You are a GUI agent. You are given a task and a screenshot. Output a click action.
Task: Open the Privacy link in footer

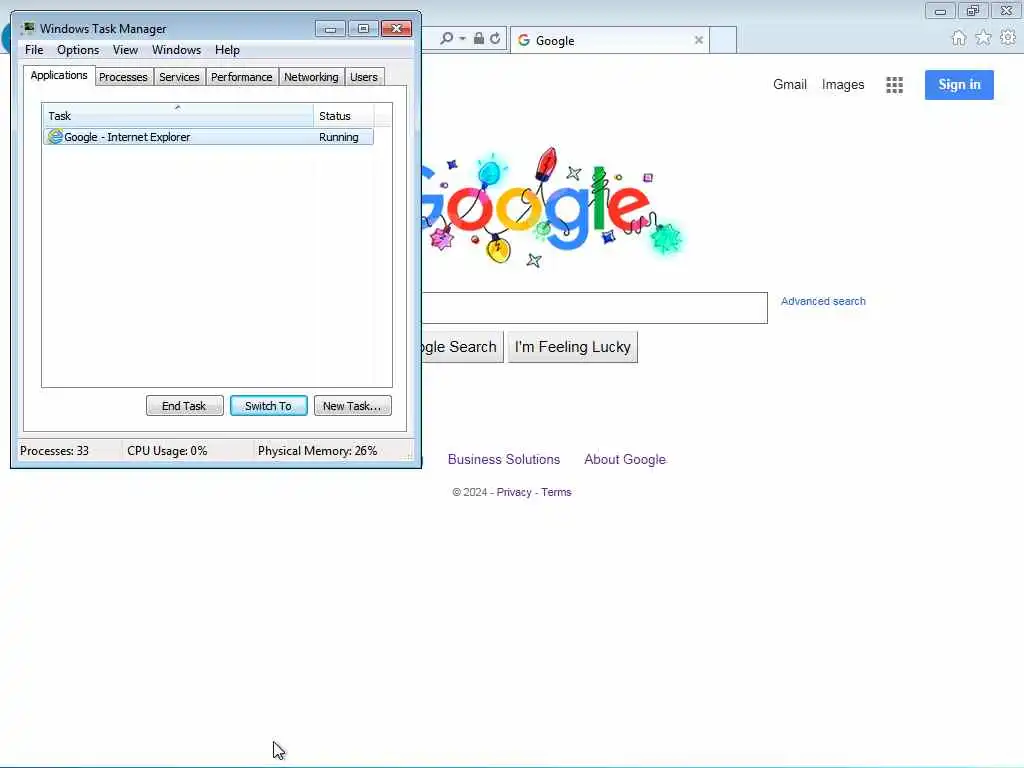tap(514, 492)
